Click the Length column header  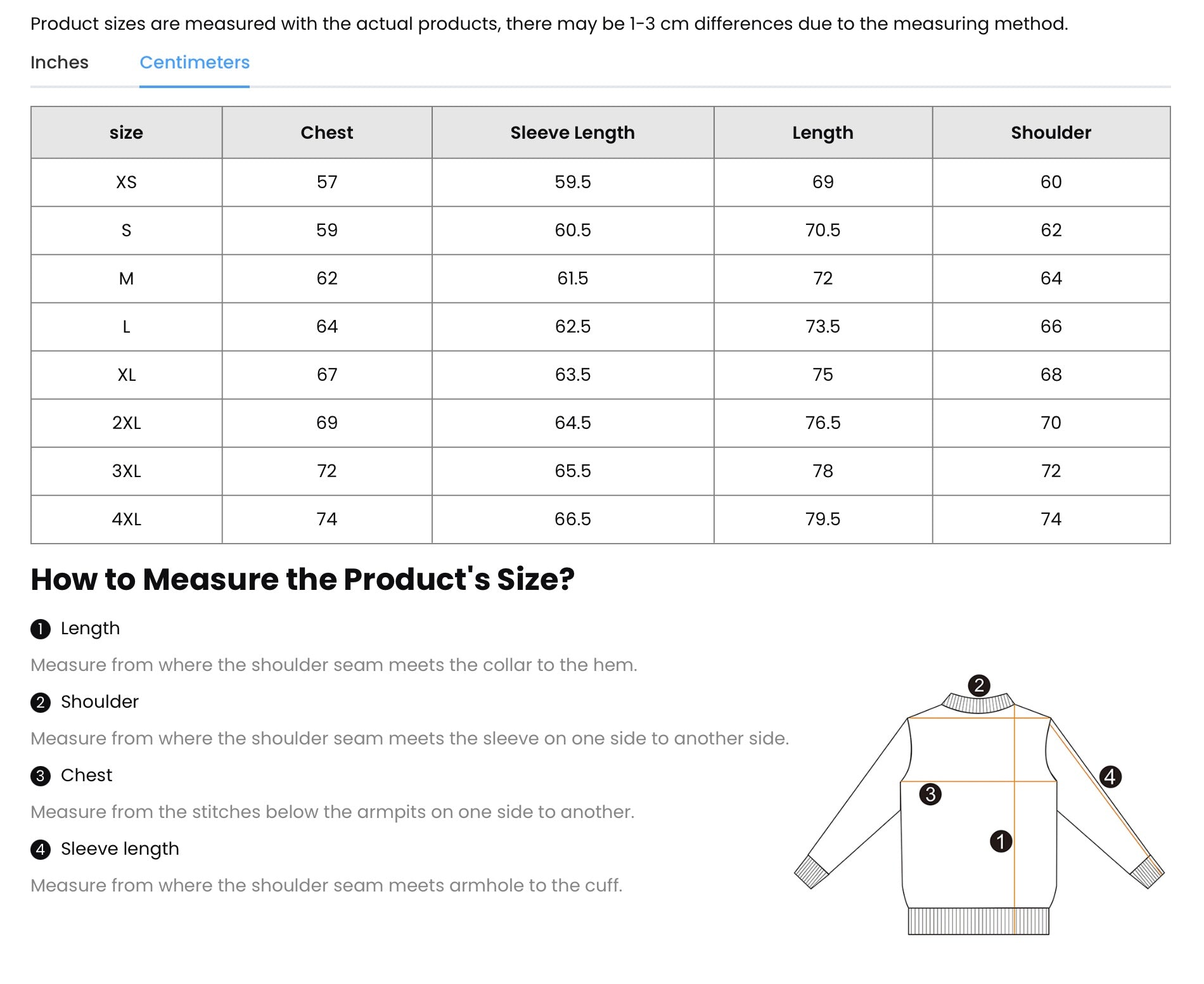pos(823,132)
